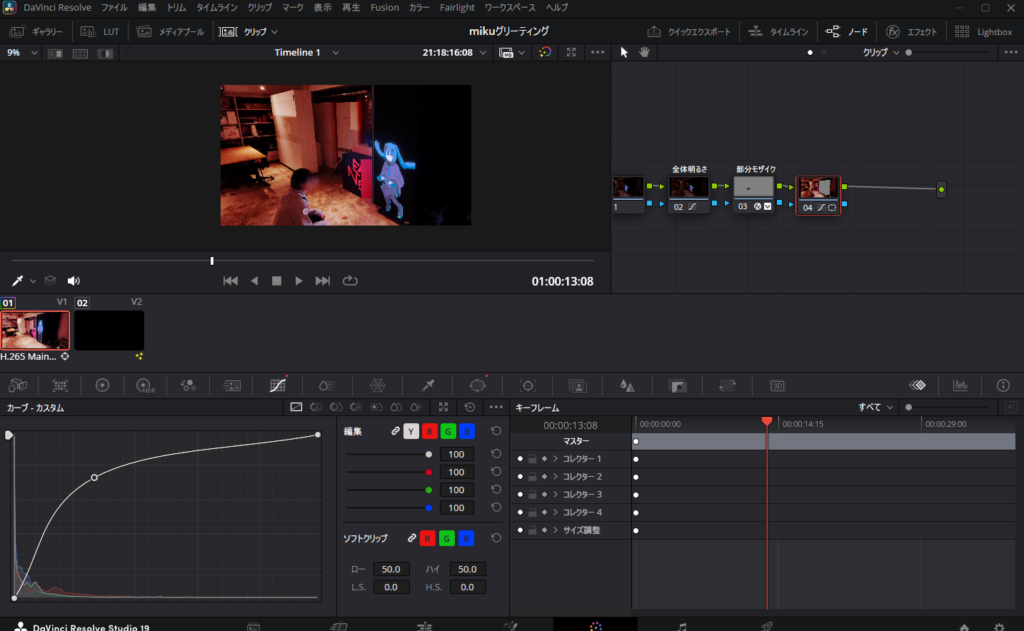Image resolution: width=1024 pixels, height=631 pixels.
Task: Open the LUT browser
Action: (100, 31)
